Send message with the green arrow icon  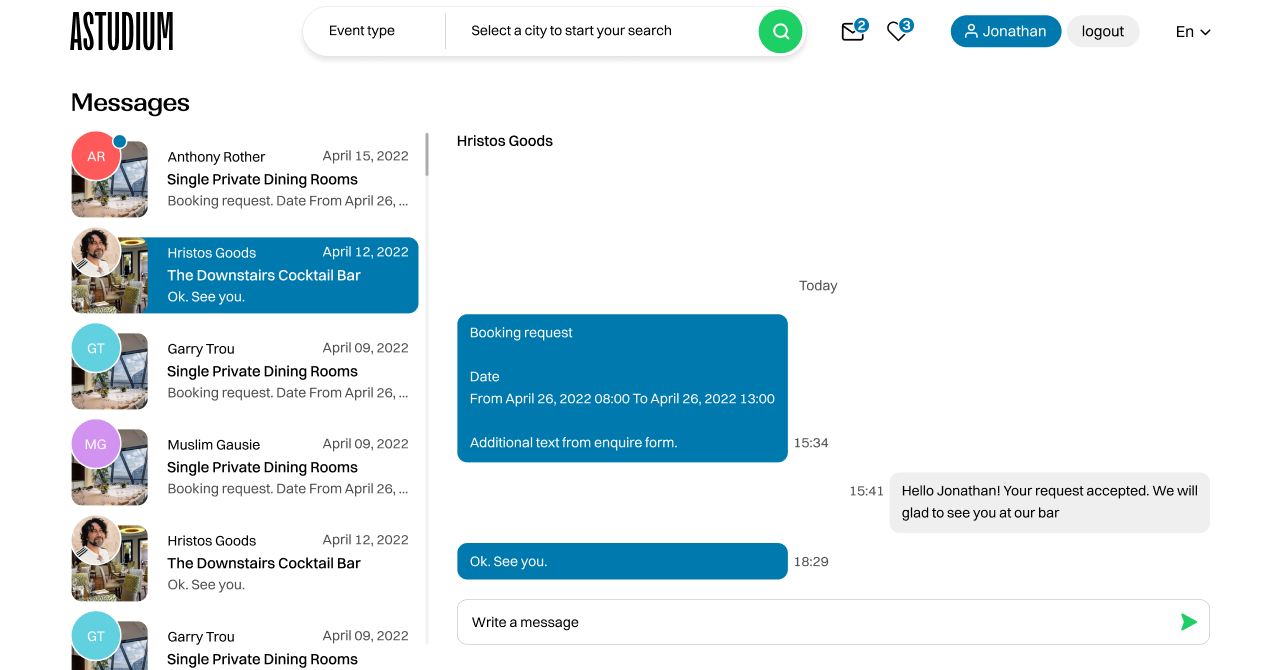pyautogui.click(x=1188, y=621)
